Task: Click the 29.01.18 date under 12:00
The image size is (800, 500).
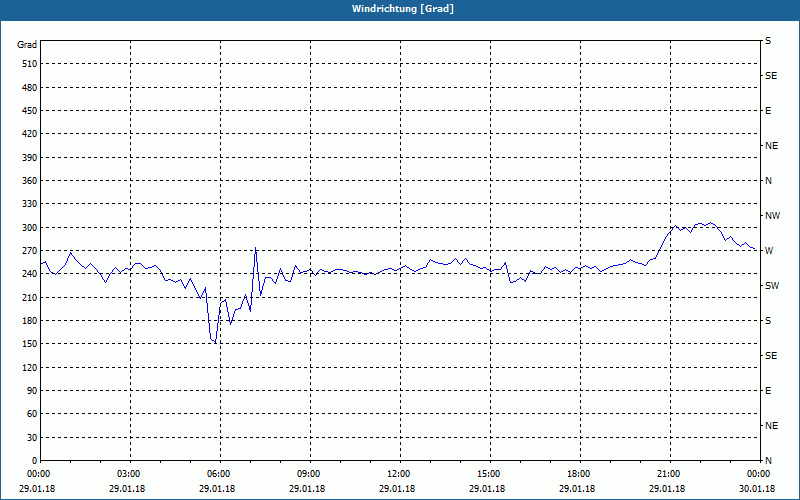Action: point(397,489)
